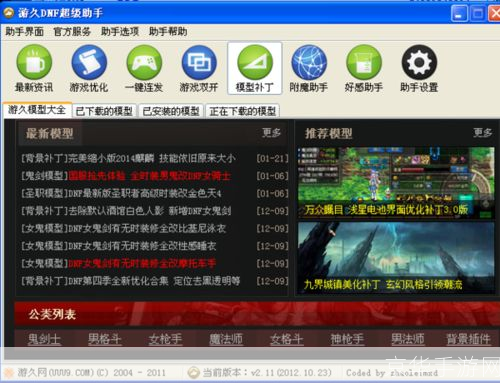This screenshot has height=383, width=500.
Task: Open the 浅星电池界面优化补丁3.0 thumbnail
Action: 396,183
